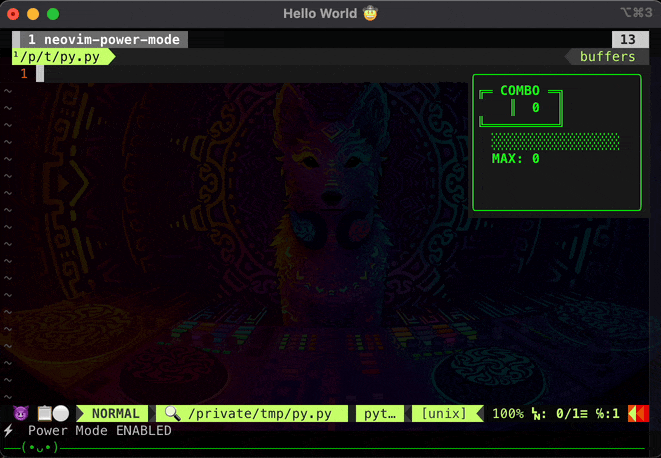
Task: Click the clipboard icon in statusline
Action: point(45,413)
